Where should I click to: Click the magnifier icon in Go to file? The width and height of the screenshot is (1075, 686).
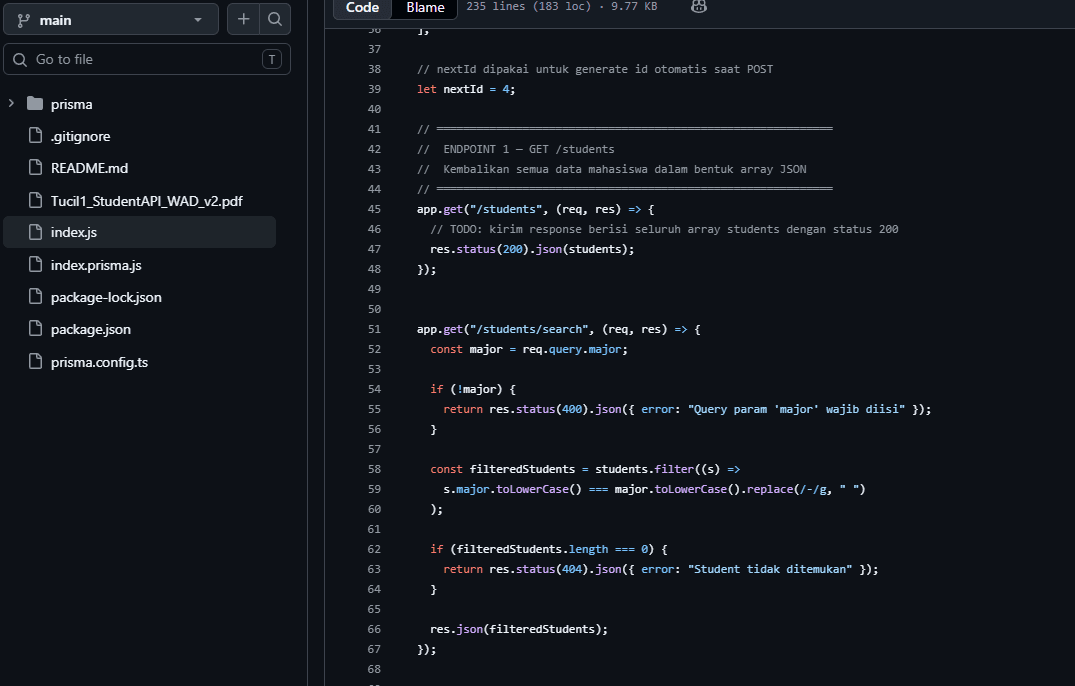point(20,60)
